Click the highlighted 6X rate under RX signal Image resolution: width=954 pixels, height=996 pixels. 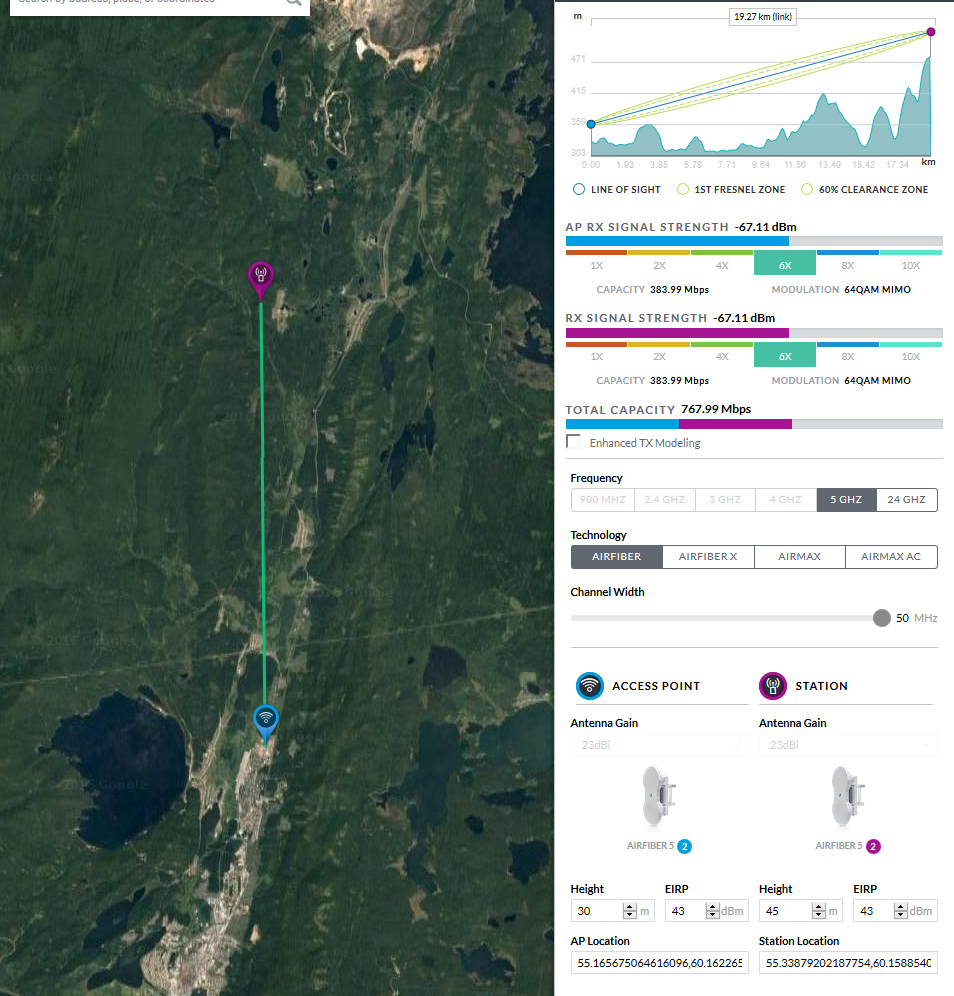point(785,354)
